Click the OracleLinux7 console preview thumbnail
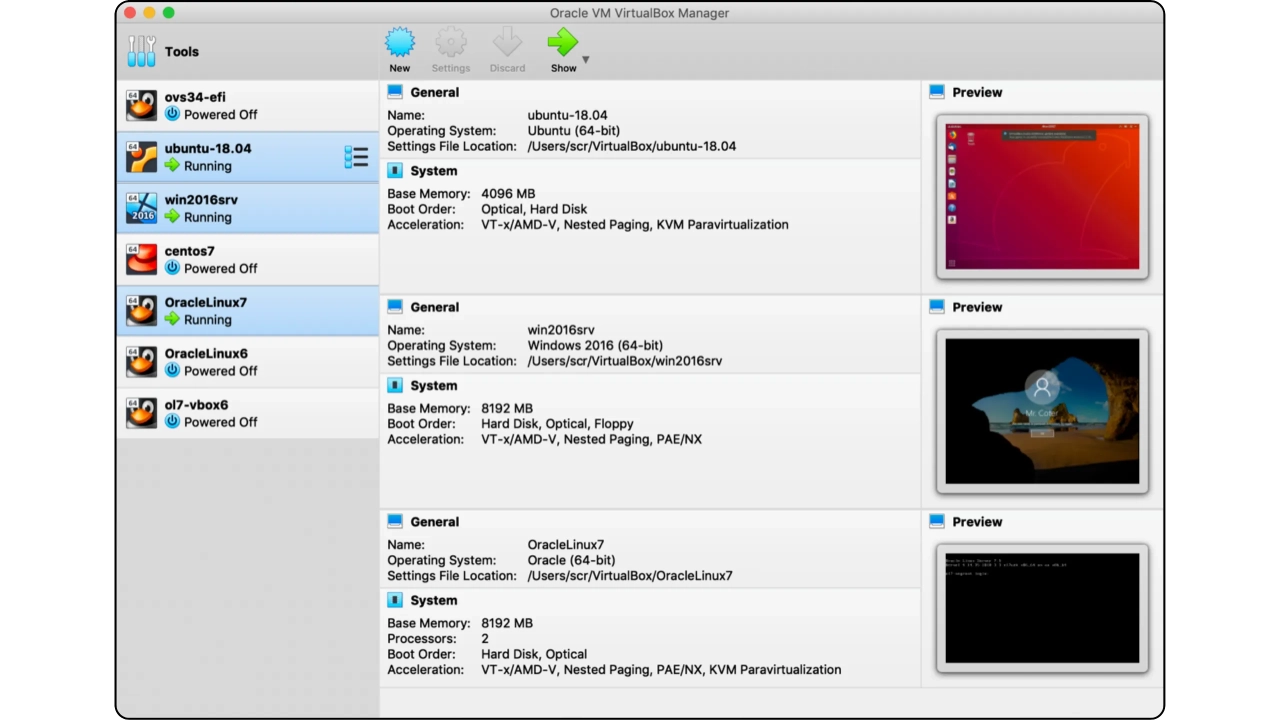 tap(1042, 608)
